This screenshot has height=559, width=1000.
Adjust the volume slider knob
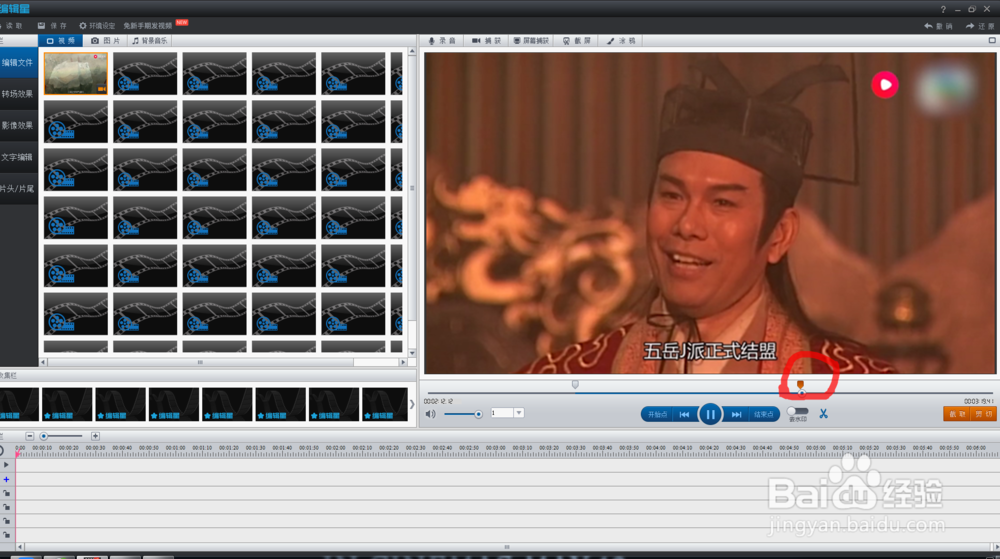coord(478,414)
